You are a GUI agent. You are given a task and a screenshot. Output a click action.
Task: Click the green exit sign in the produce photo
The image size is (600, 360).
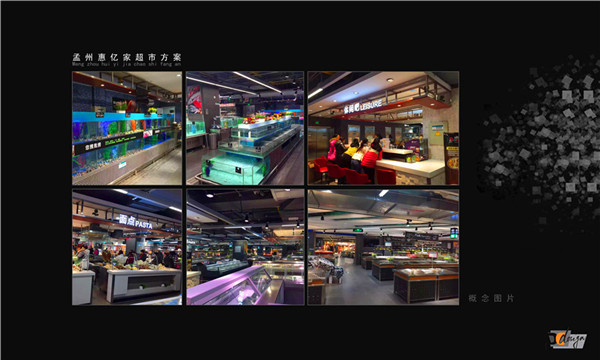click(358, 230)
